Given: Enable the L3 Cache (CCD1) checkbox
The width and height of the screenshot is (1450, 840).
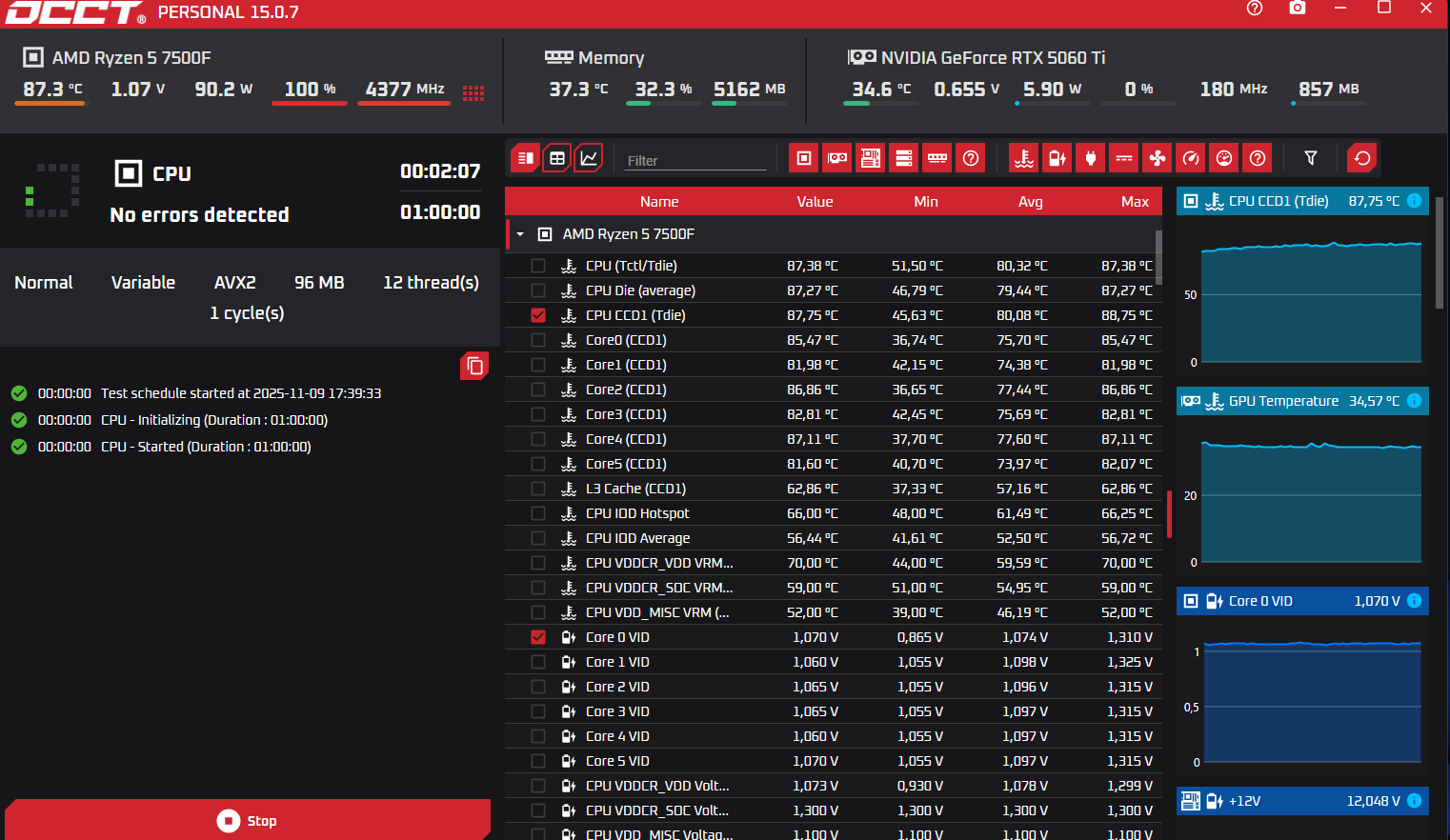Looking at the screenshot, I should tap(538, 489).
